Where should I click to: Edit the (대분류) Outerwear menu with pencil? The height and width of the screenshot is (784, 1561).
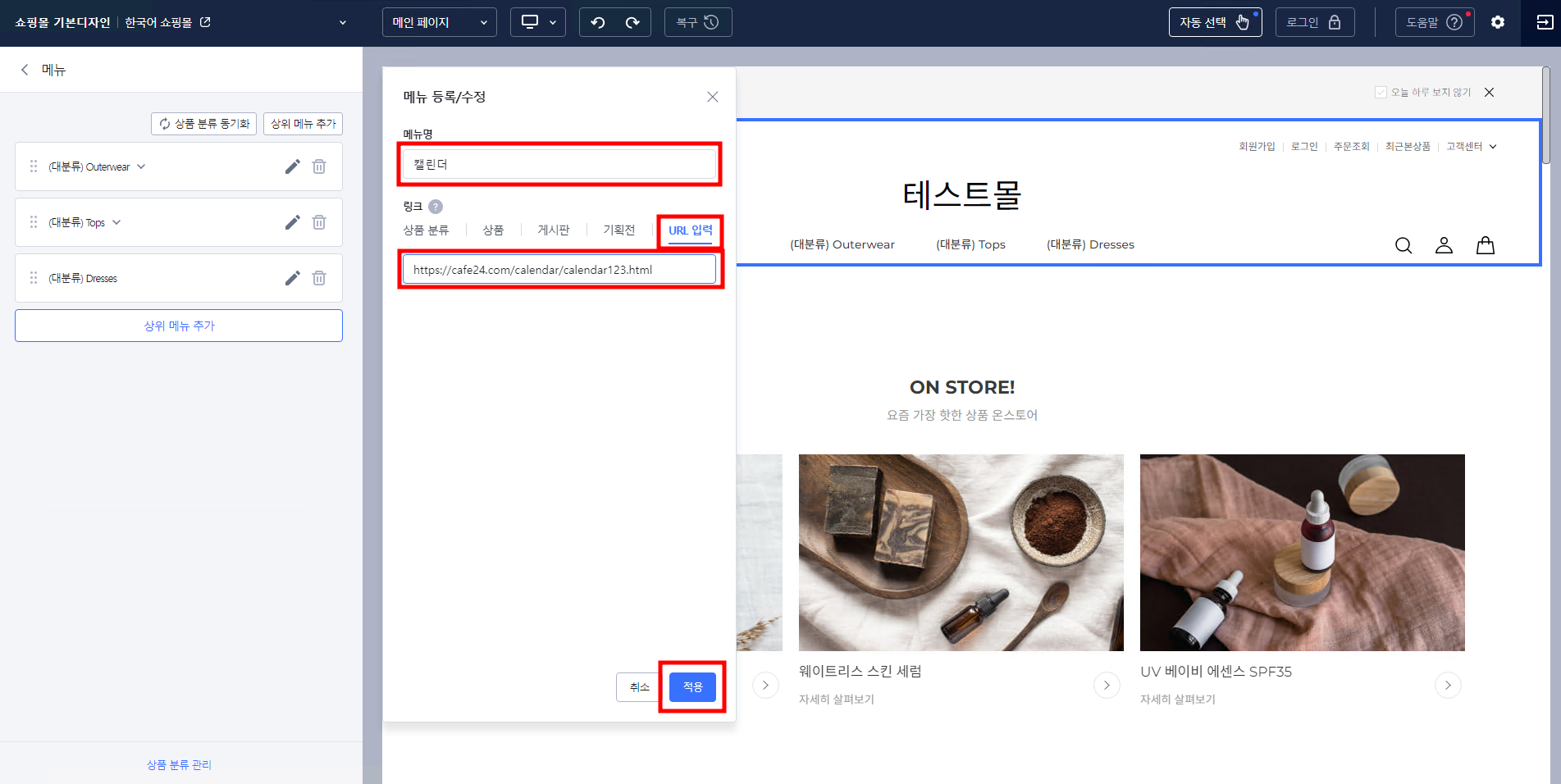(292, 166)
